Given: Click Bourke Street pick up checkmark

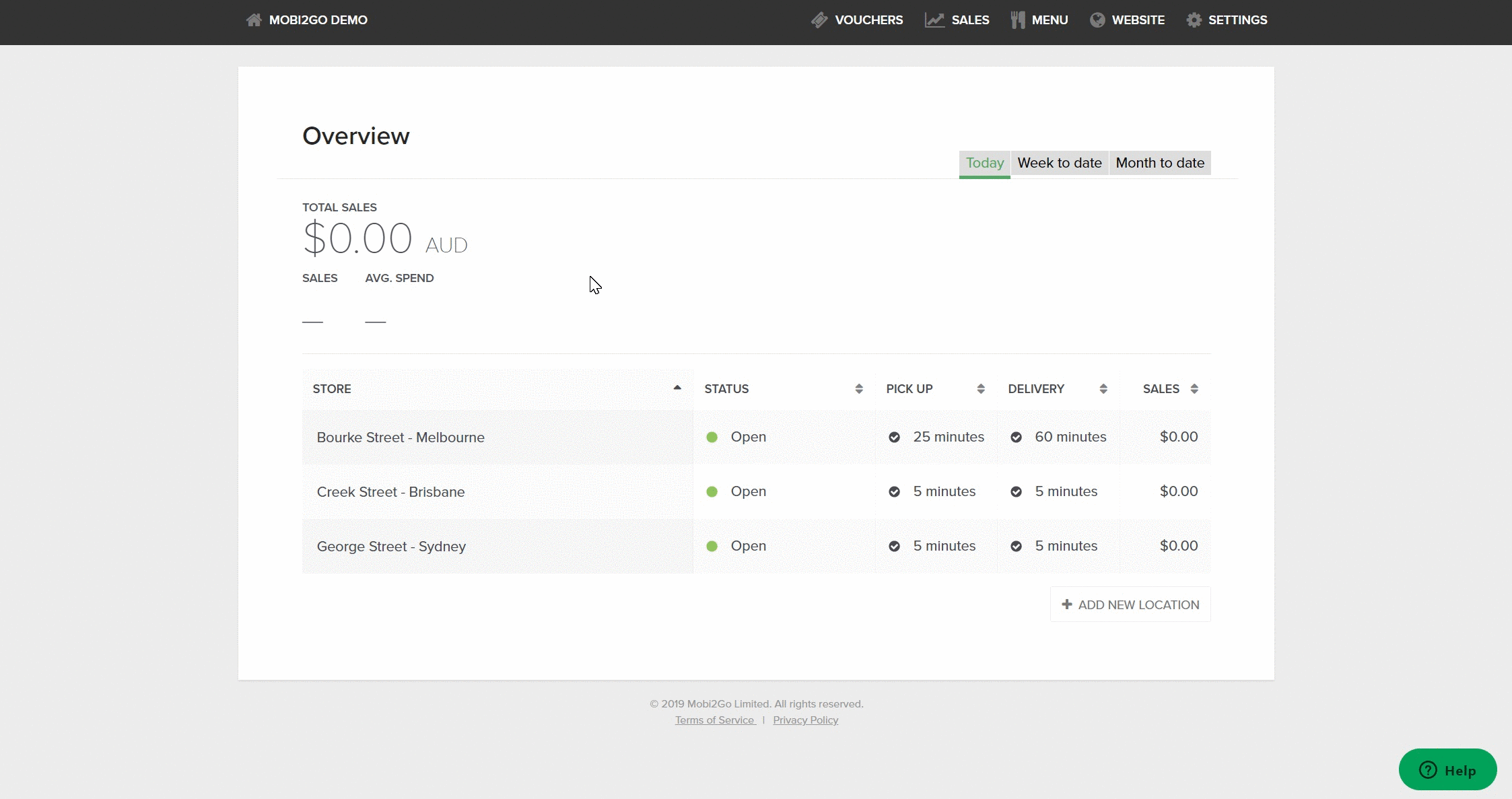Looking at the screenshot, I should point(894,438).
